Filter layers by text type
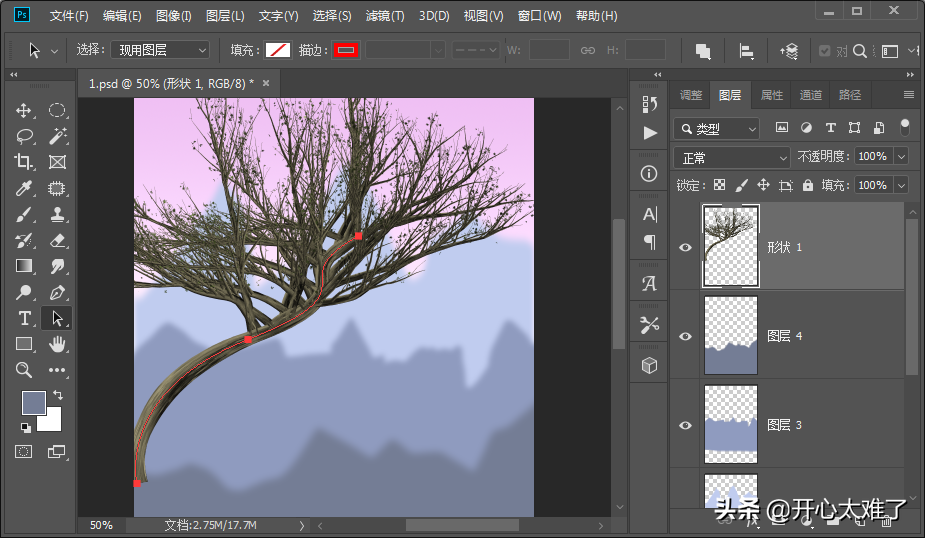Screen dimensions: 925x538 coord(831,127)
